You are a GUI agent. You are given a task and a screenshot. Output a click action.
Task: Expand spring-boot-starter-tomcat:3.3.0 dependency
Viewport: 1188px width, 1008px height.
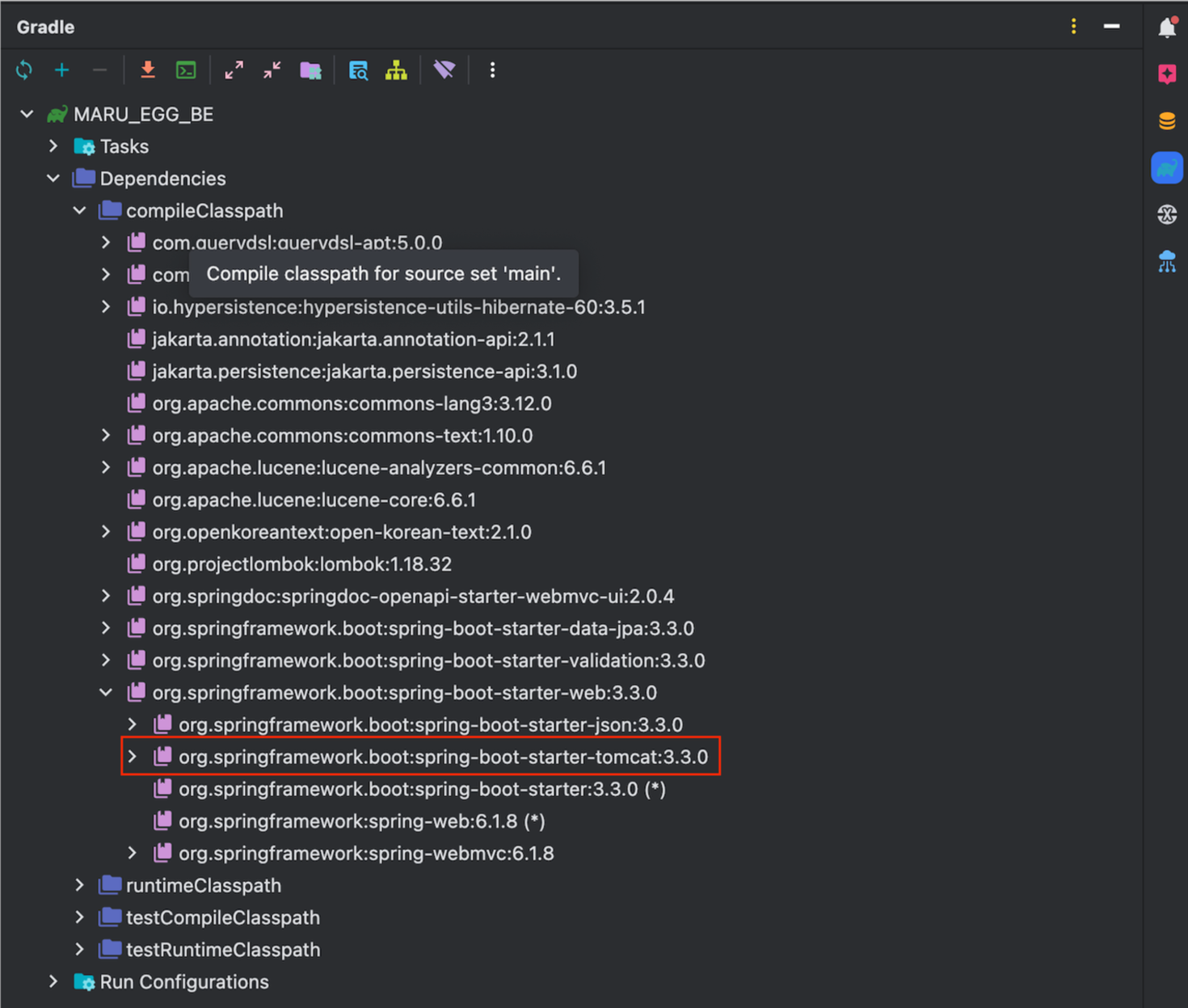point(133,757)
